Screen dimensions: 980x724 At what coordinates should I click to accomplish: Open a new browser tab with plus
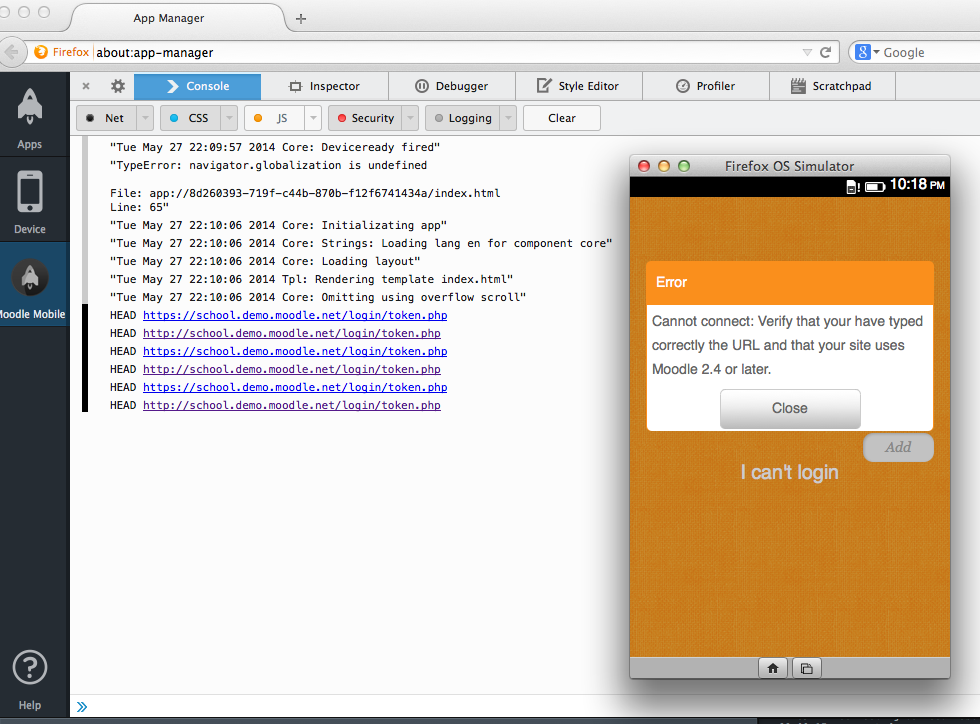301,19
